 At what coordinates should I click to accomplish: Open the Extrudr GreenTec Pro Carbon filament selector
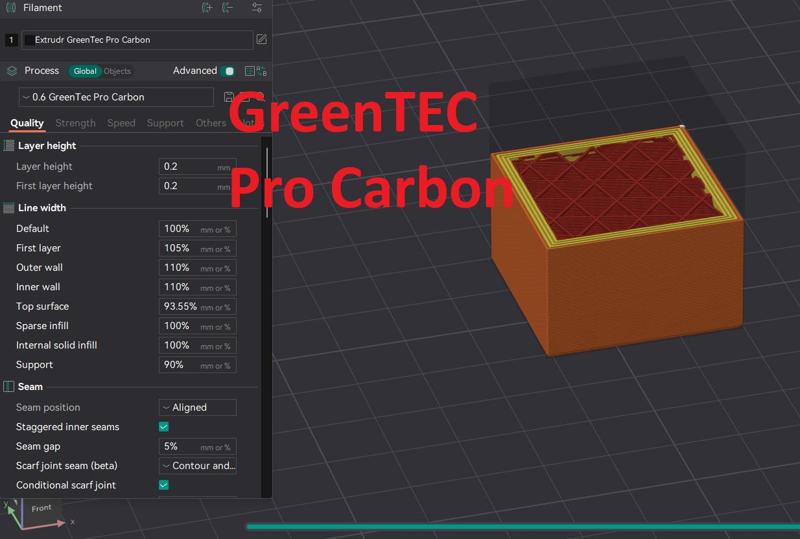(137, 40)
